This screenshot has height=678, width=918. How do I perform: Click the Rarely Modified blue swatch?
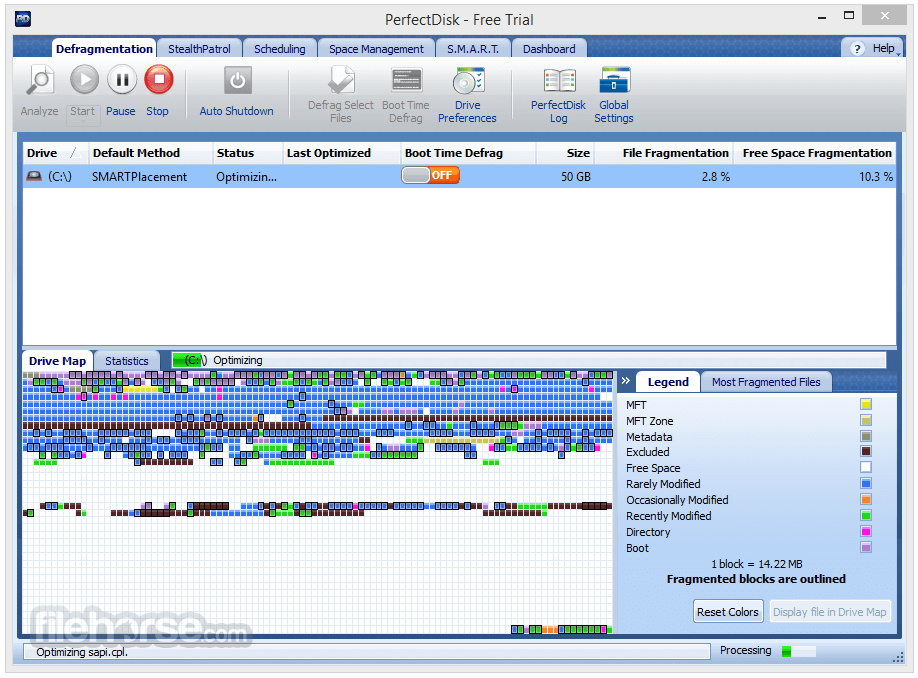866,483
